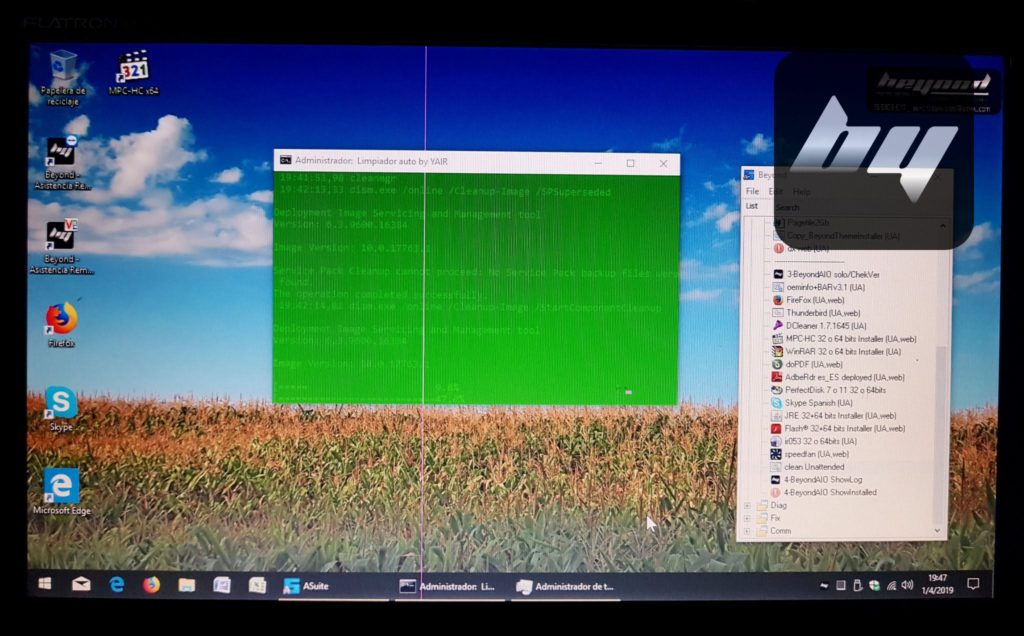Click scroll-down arrow in Beyond list
The height and width of the screenshot is (636, 1024).
pos(938,531)
